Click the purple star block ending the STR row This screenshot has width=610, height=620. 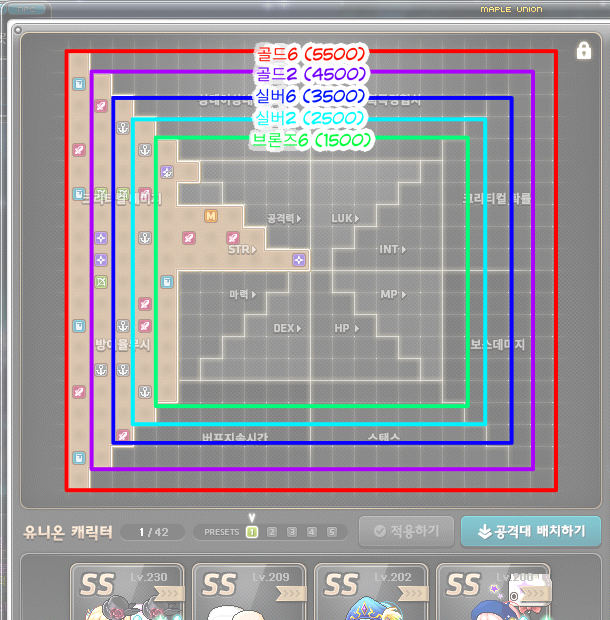click(299, 260)
